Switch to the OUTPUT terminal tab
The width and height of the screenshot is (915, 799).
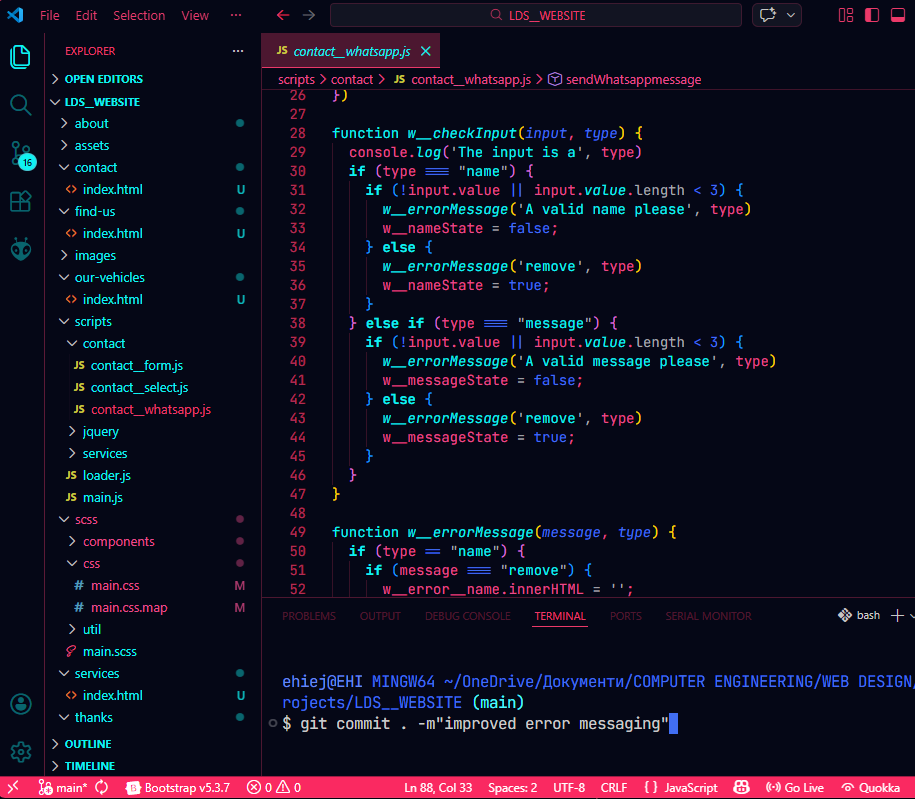click(380, 617)
